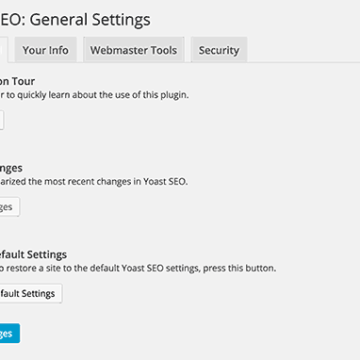Click the 'Tour' section heading
The image size is (360, 360).
click(x=24, y=81)
